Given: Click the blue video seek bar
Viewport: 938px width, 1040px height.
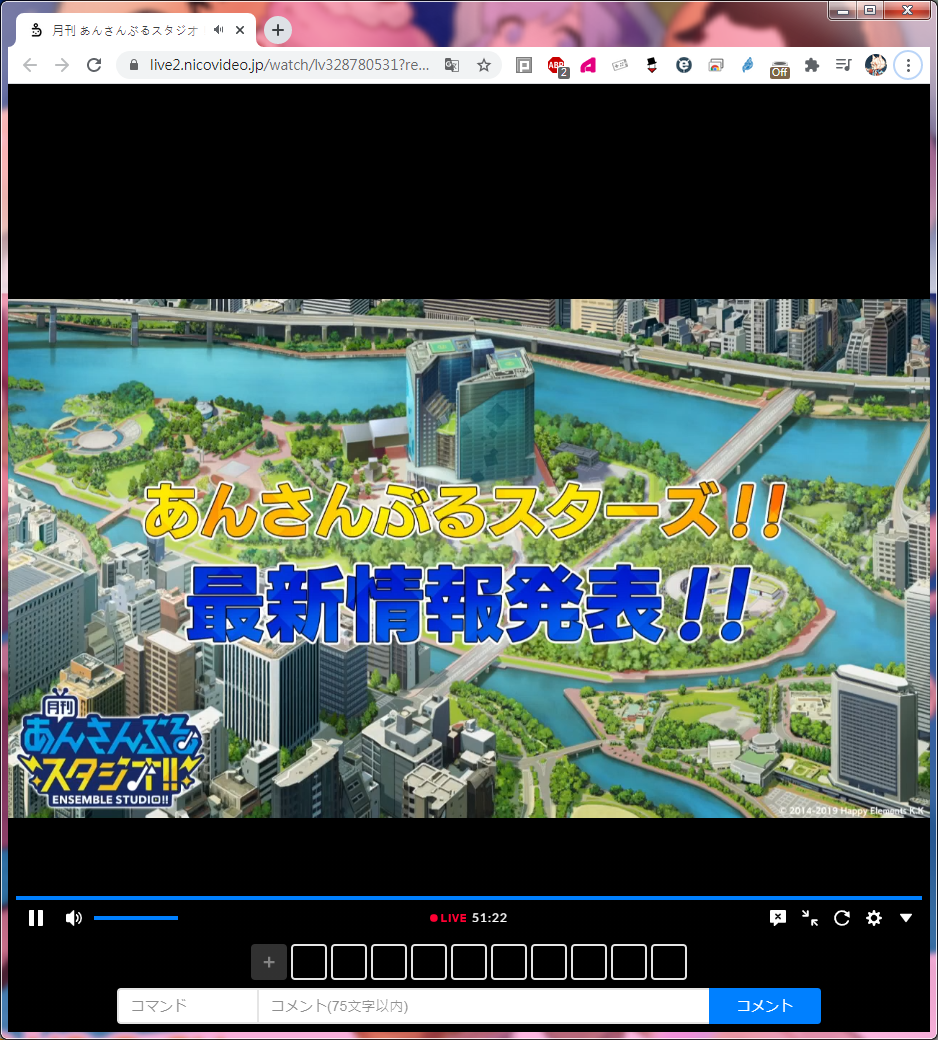Looking at the screenshot, I should [468, 898].
